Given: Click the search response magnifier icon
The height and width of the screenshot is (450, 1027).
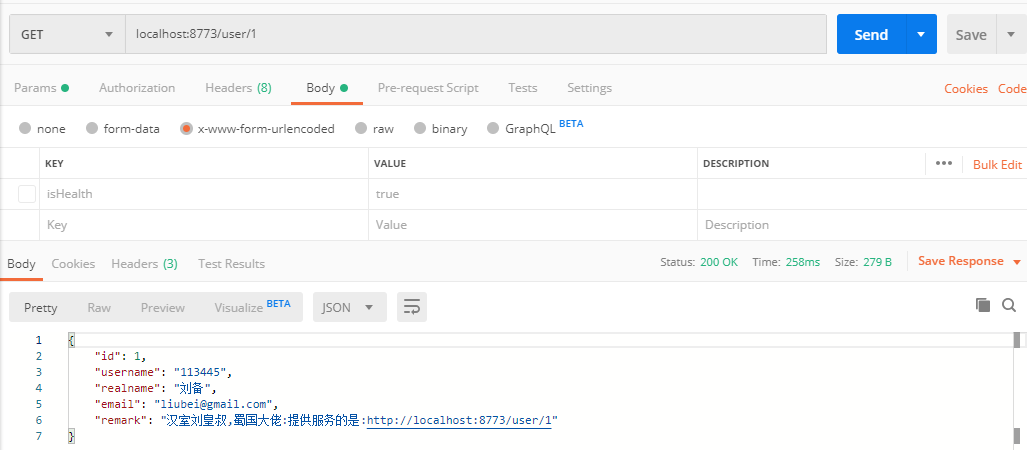Looking at the screenshot, I should pos(1008,305).
